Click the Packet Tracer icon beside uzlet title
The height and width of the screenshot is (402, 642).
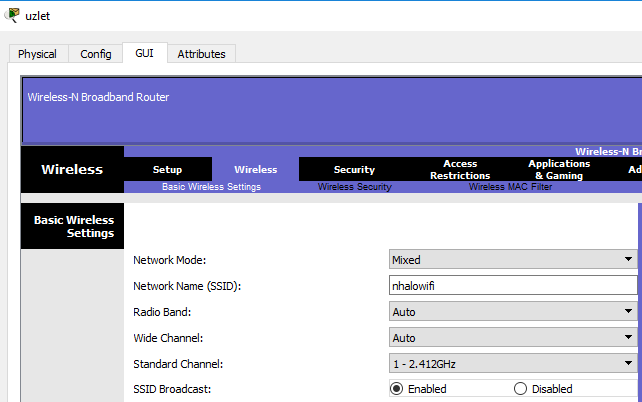(x=12, y=15)
